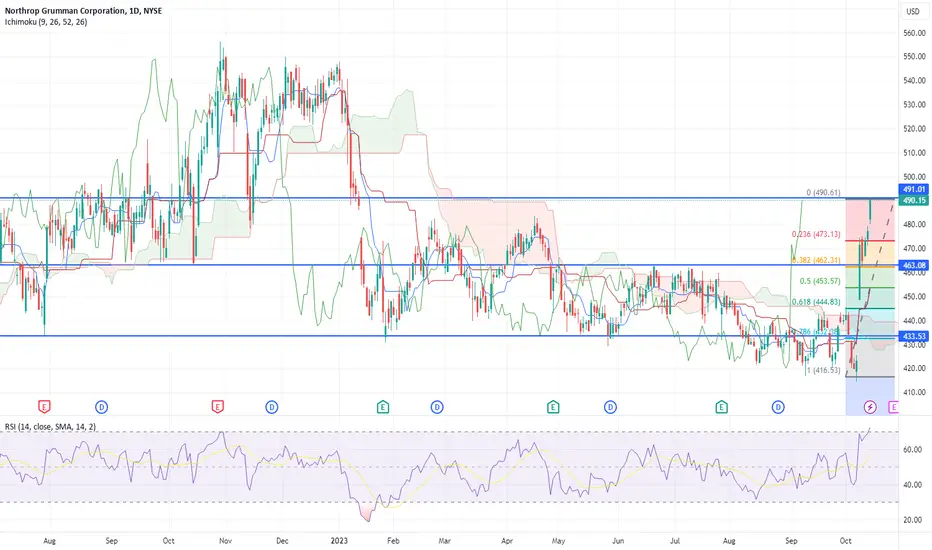
Task: Select the Ichimoku (9, 26, 52, 26) indicator legend
Action: click(46, 22)
